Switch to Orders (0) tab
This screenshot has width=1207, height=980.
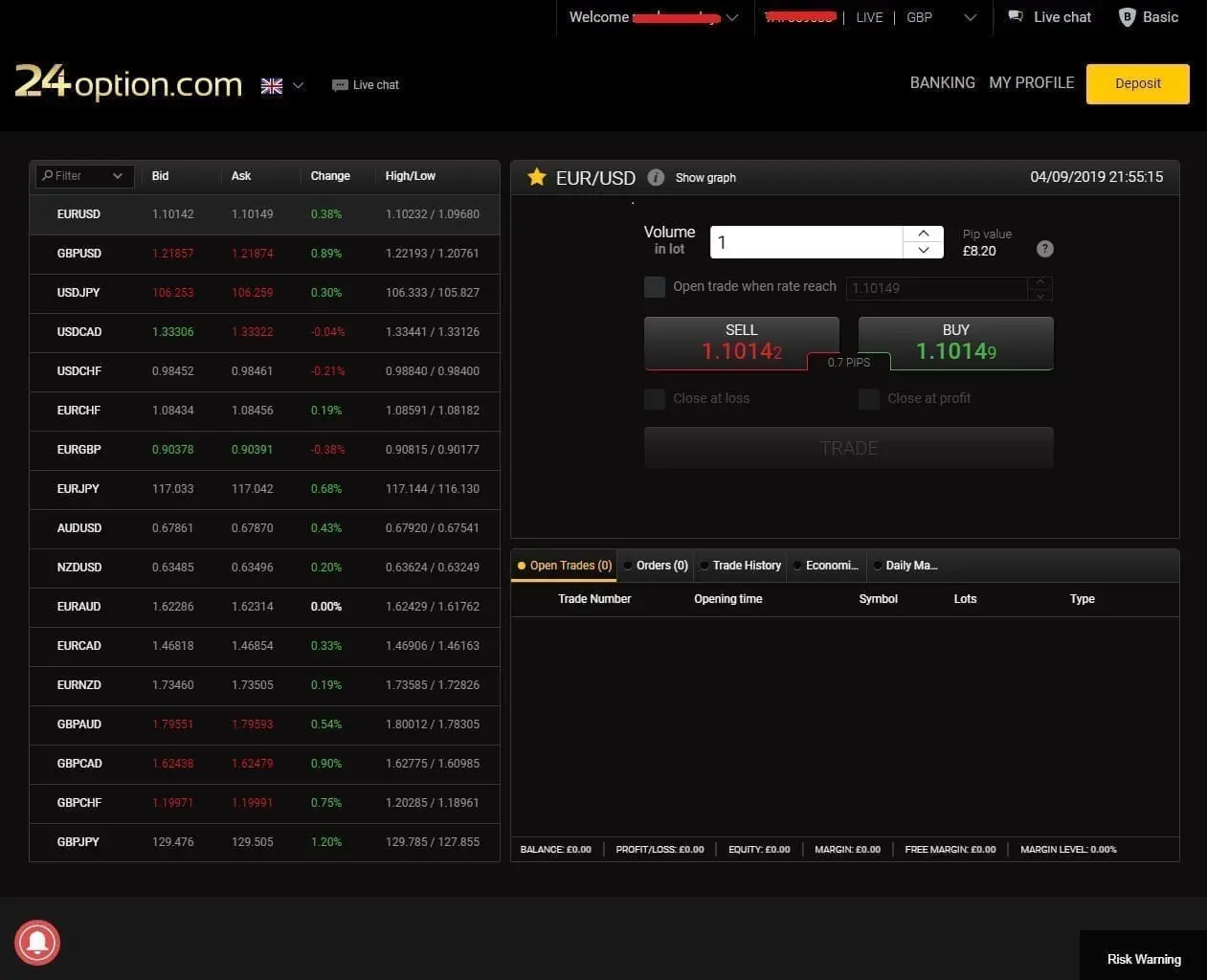click(656, 566)
